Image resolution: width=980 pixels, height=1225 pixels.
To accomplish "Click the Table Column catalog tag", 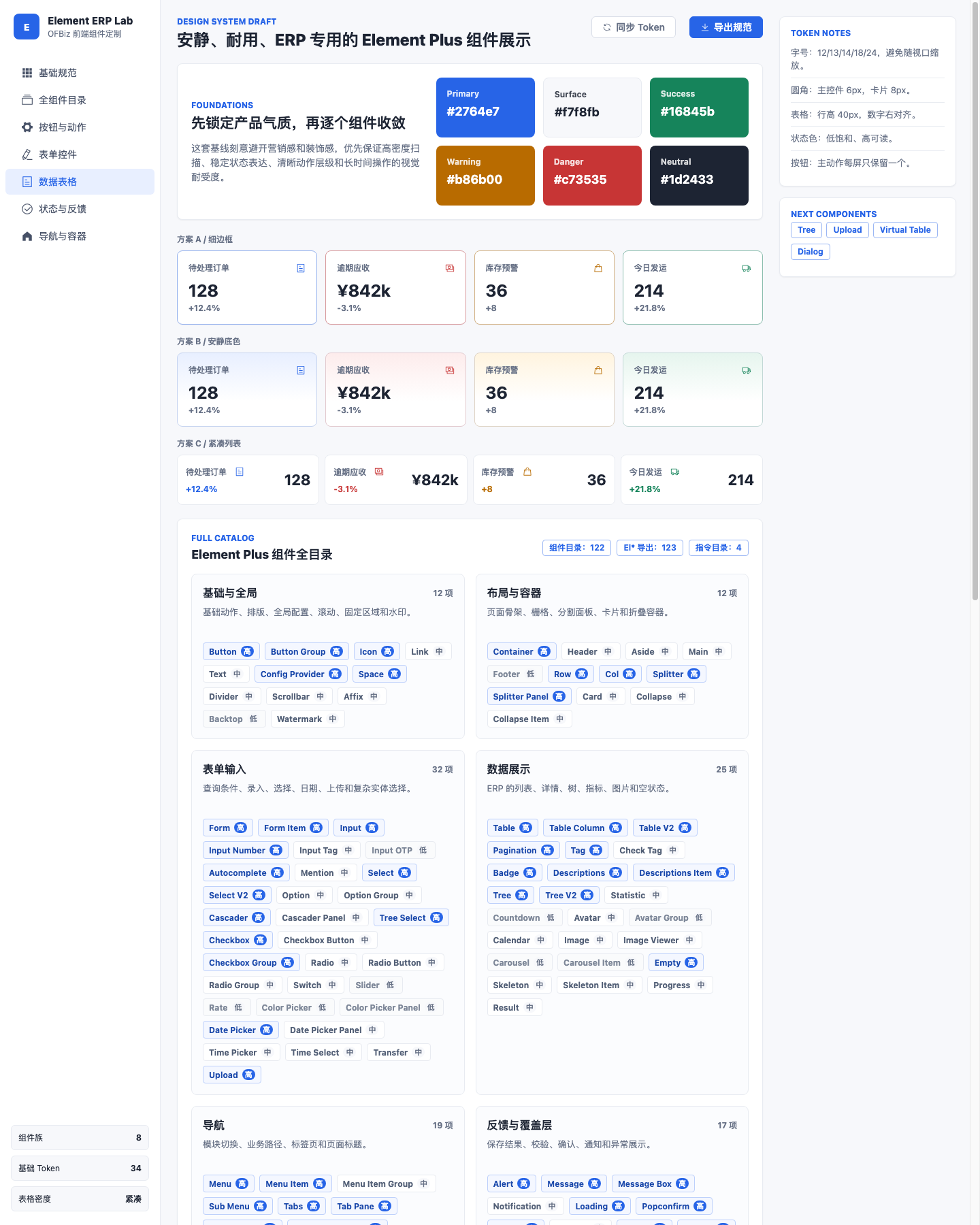I will [585, 828].
